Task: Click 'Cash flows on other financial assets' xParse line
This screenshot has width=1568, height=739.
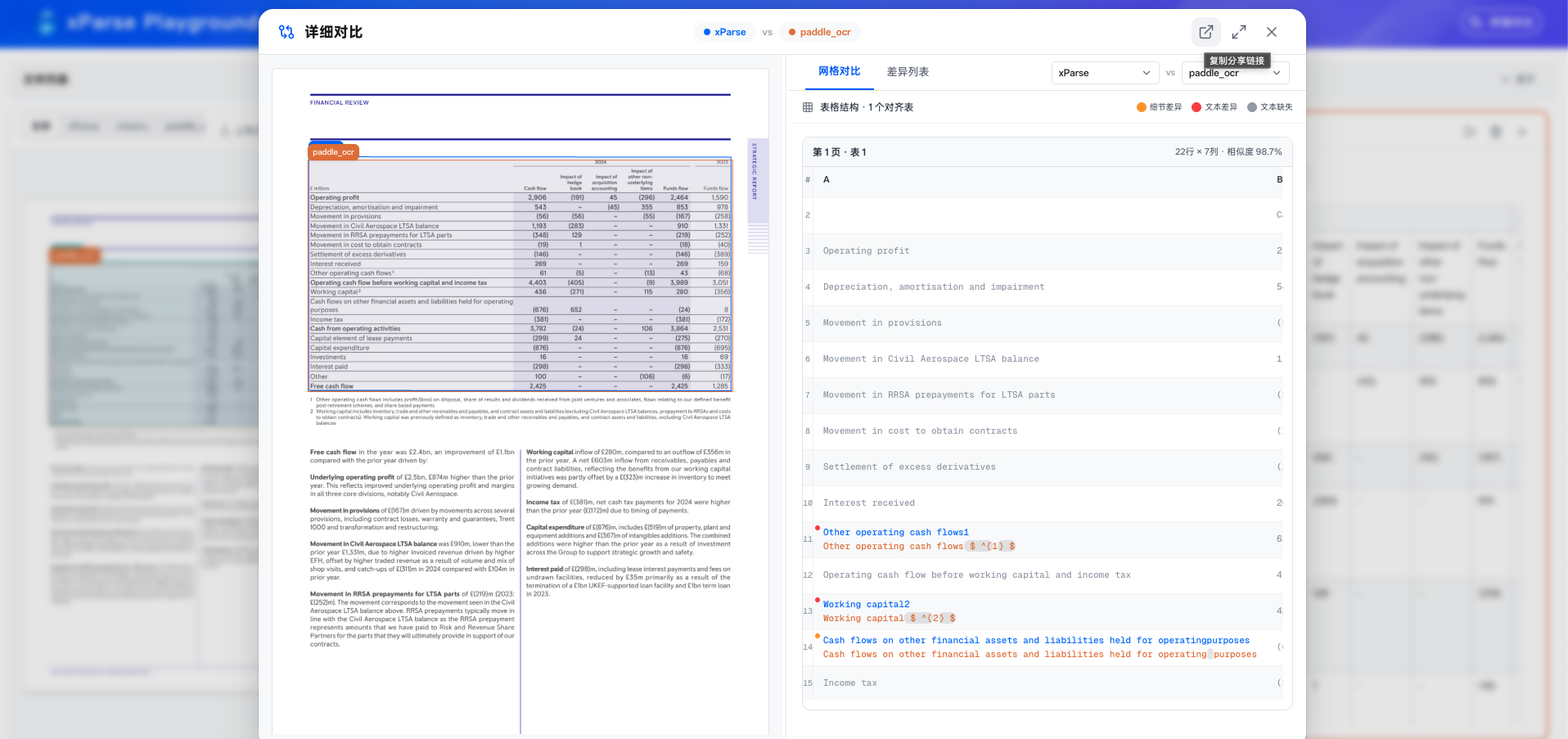Action: click(x=1036, y=641)
